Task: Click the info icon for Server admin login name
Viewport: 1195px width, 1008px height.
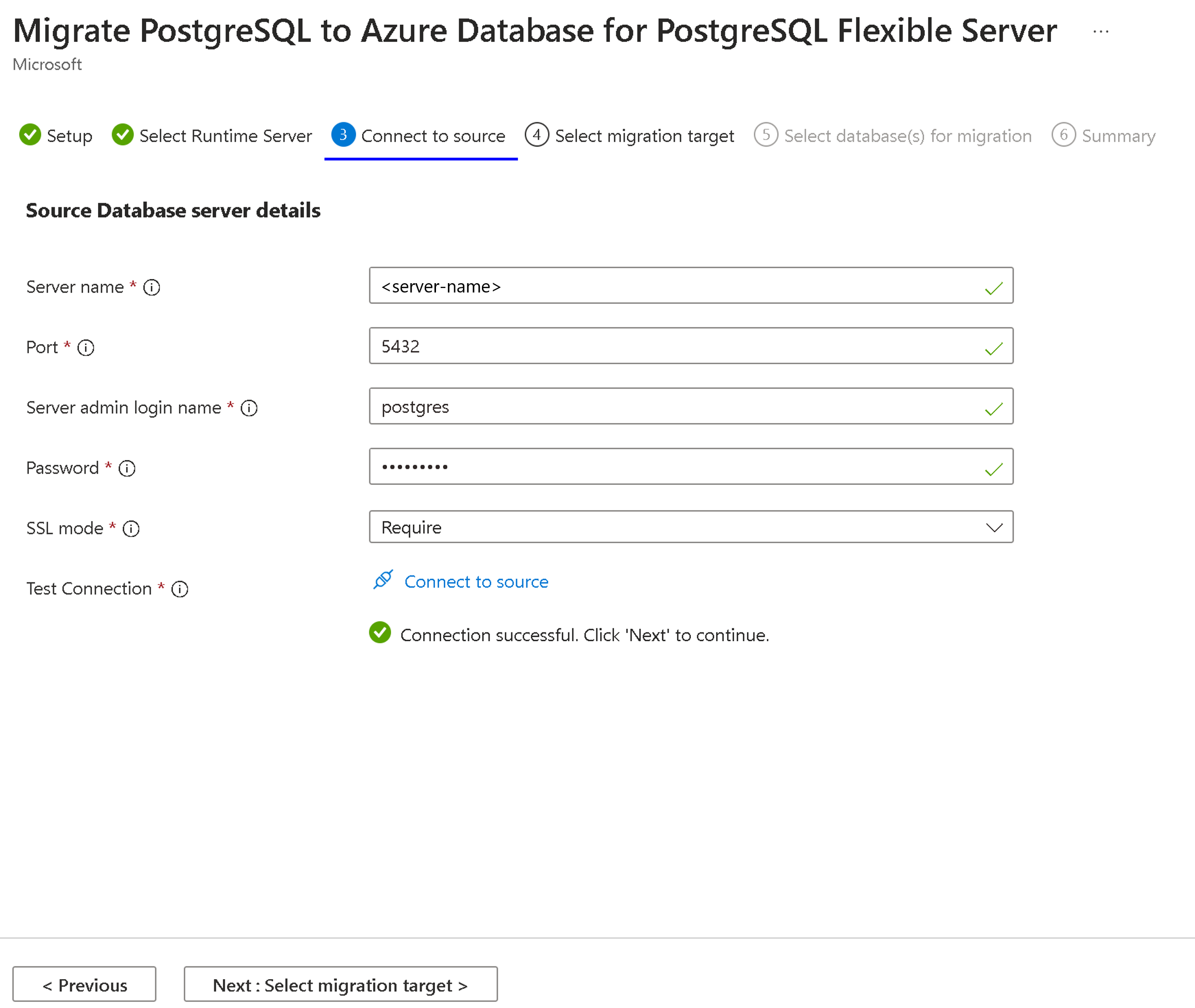Action: tap(249, 408)
